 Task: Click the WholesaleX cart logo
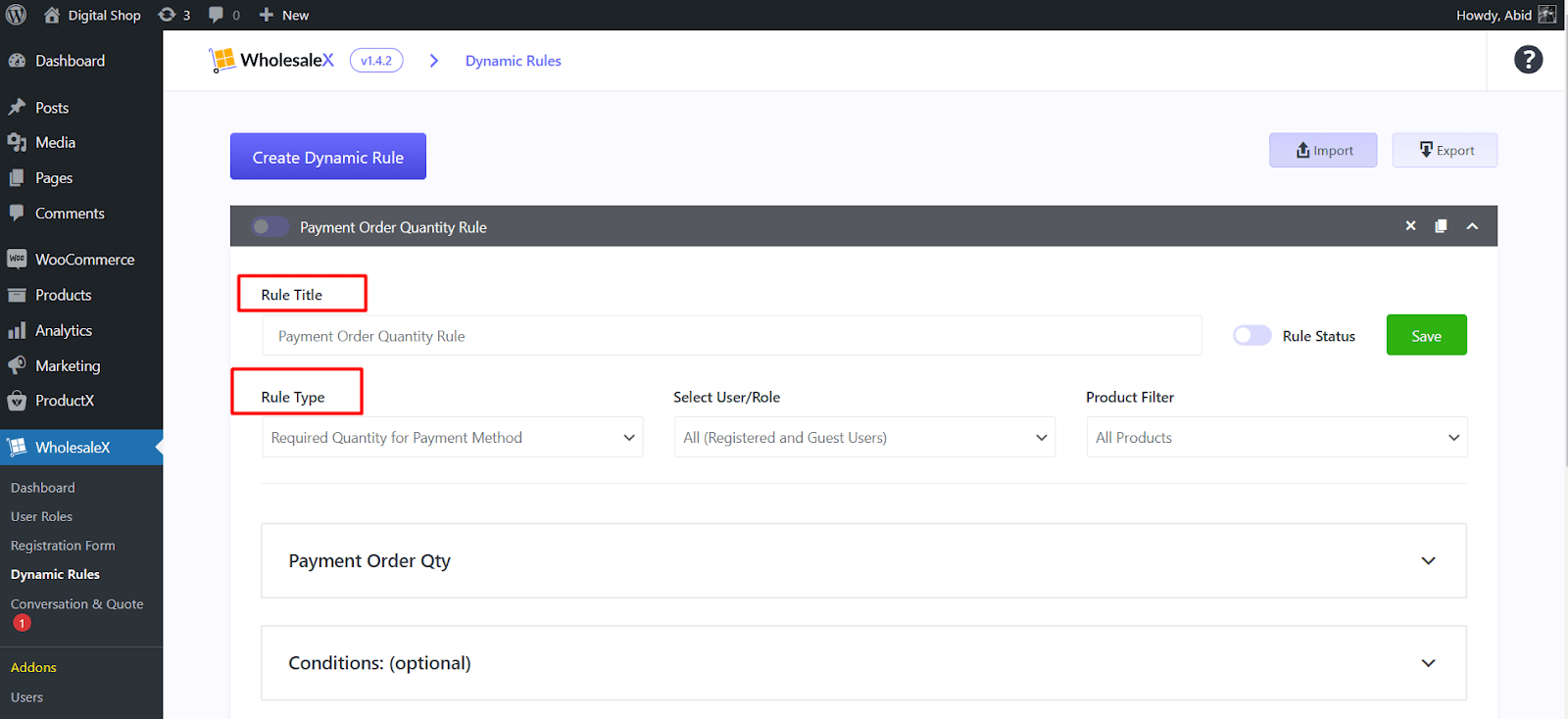(222, 60)
